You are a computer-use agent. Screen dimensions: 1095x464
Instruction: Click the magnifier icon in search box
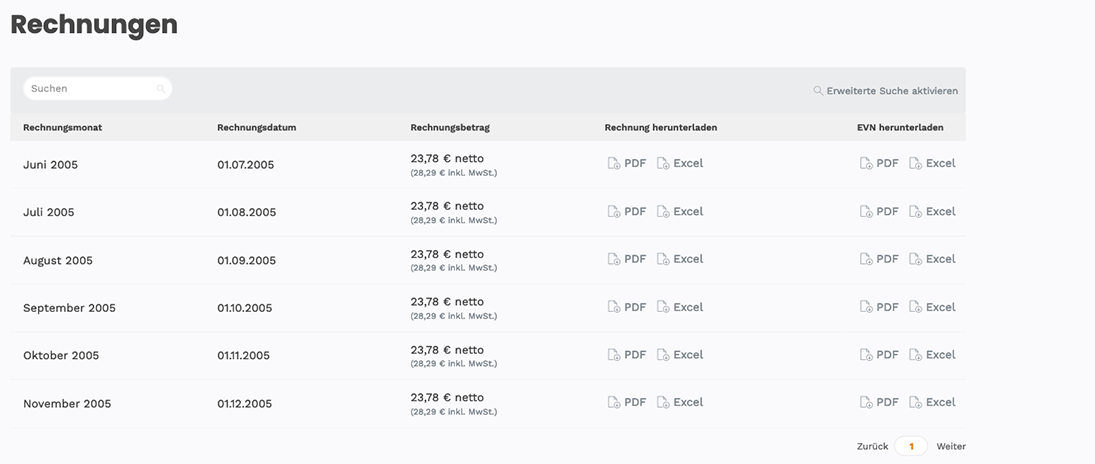click(x=161, y=89)
